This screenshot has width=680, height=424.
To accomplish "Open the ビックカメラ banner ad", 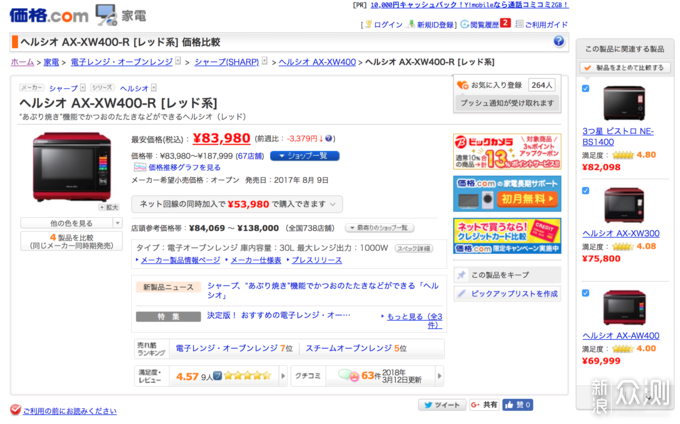I will pos(507,151).
